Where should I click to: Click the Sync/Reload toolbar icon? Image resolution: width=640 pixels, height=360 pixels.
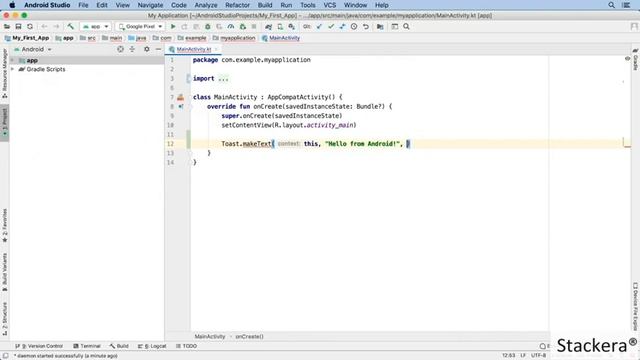pyautogui.click(x=30, y=27)
